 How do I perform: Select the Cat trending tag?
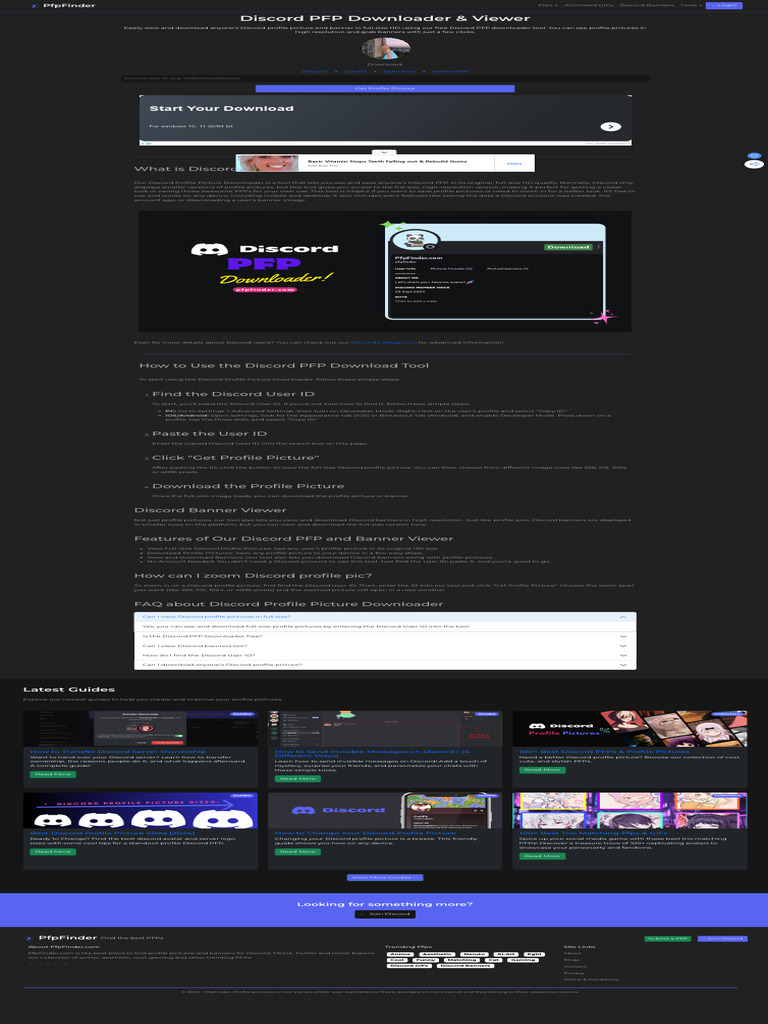pos(493,960)
